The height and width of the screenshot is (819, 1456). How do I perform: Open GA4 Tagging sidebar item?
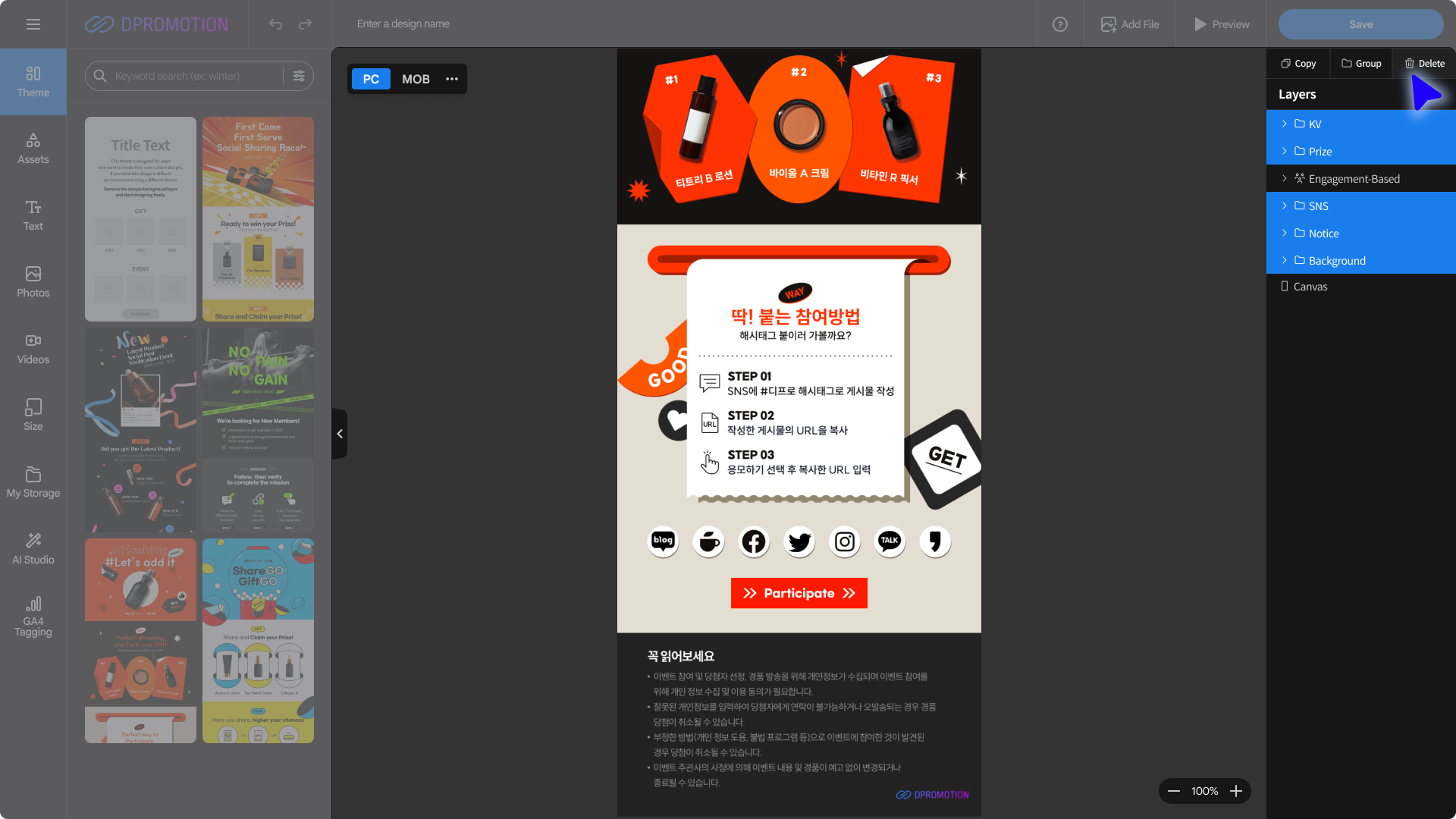(33, 616)
